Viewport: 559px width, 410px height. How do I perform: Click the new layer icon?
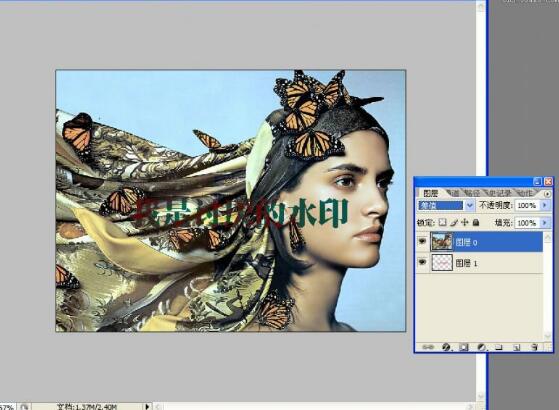516,347
